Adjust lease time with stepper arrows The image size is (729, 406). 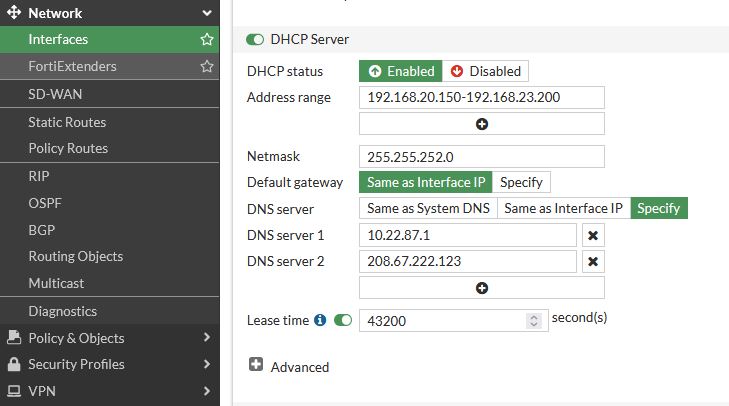534,320
